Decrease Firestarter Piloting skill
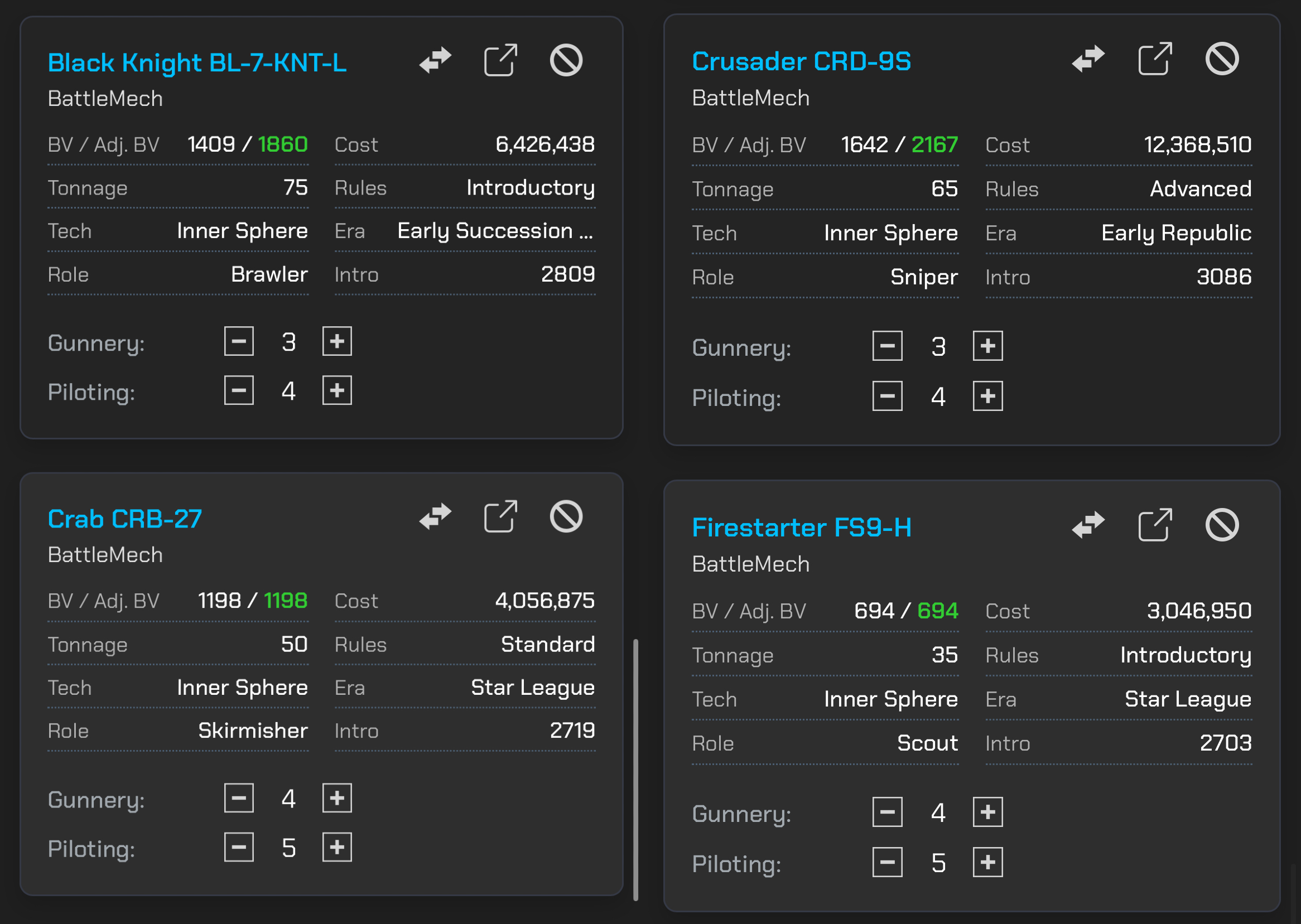Viewport: 1301px width, 924px height. click(x=888, y=863)
